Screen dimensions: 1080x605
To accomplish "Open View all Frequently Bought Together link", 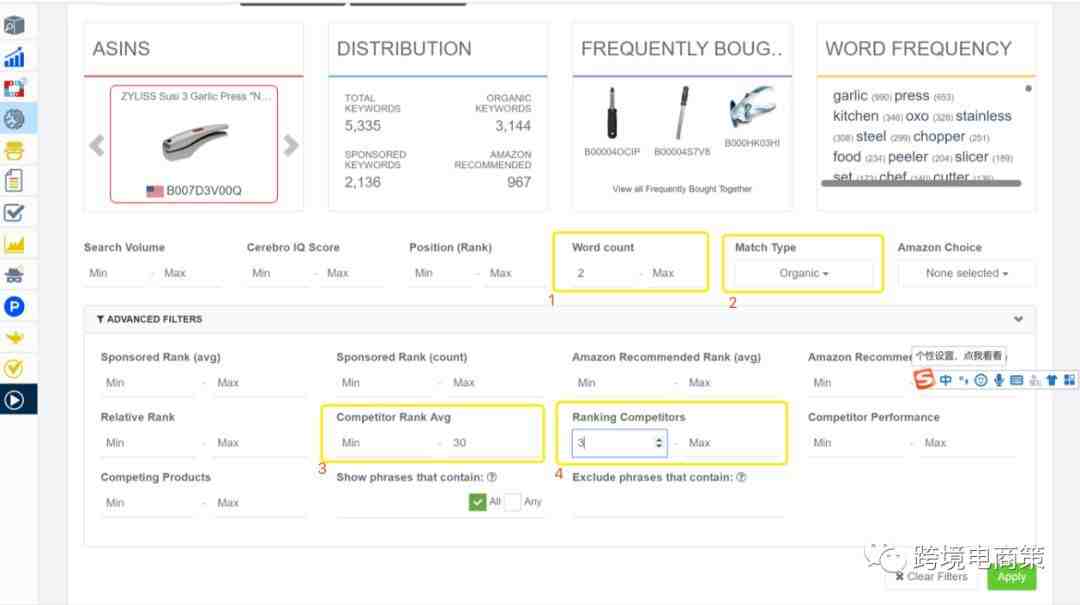I will click(x=682, y=189).
